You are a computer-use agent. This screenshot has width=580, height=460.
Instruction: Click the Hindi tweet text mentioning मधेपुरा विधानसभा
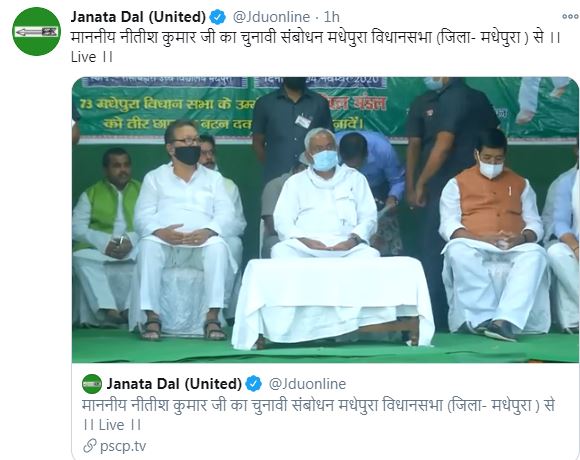(316, 38)
